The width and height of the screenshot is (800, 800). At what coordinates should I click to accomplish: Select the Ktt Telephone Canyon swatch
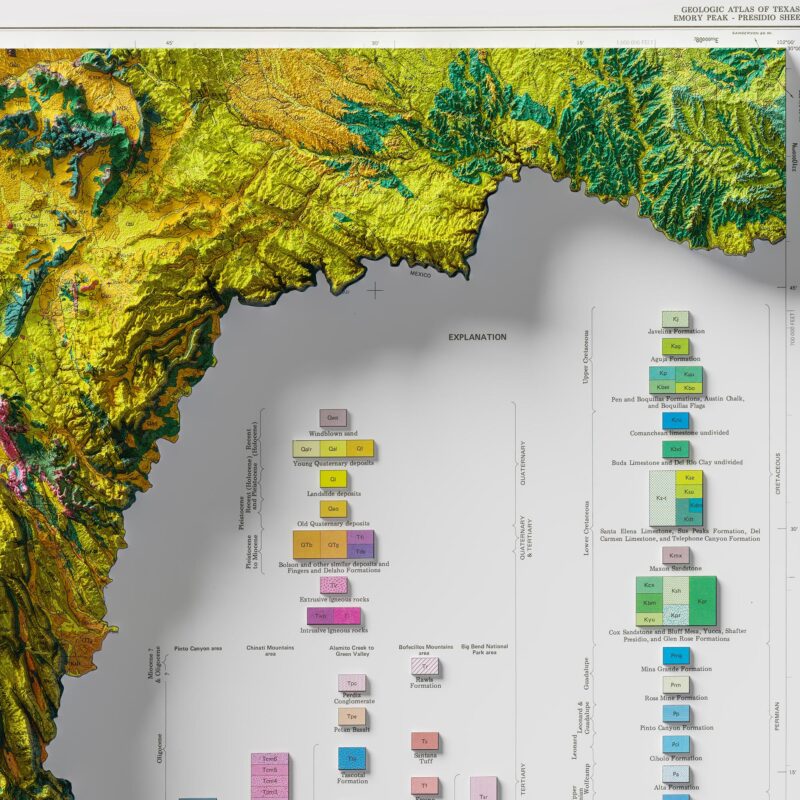[x=689, y=519]
